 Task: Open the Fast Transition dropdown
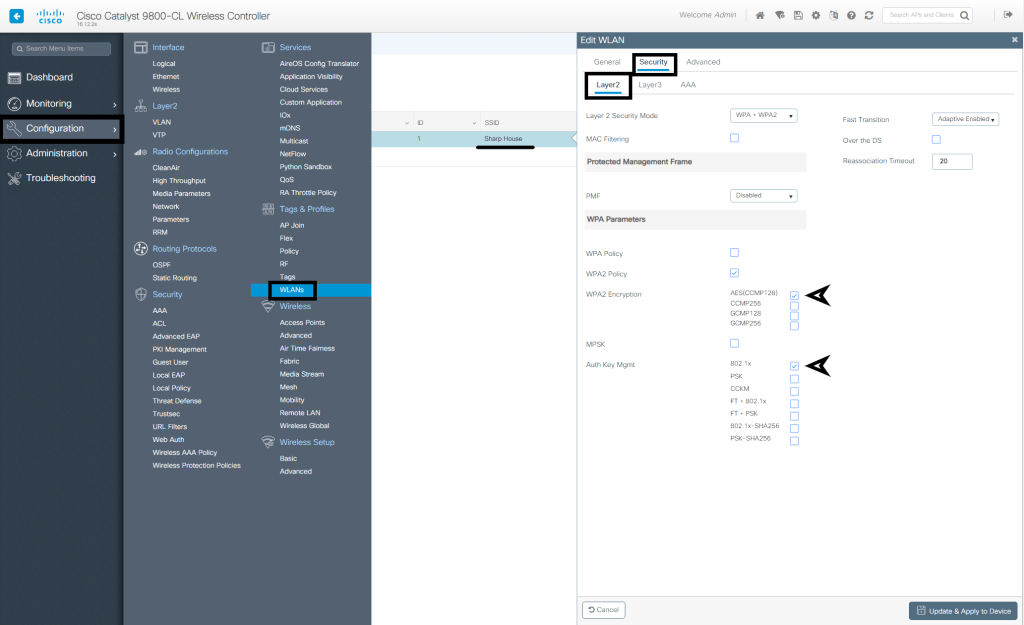click(966, 119)
